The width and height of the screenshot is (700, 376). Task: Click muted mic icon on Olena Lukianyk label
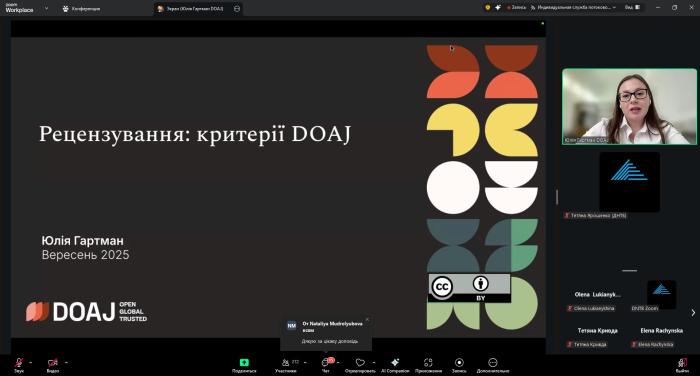coord(570,308)
